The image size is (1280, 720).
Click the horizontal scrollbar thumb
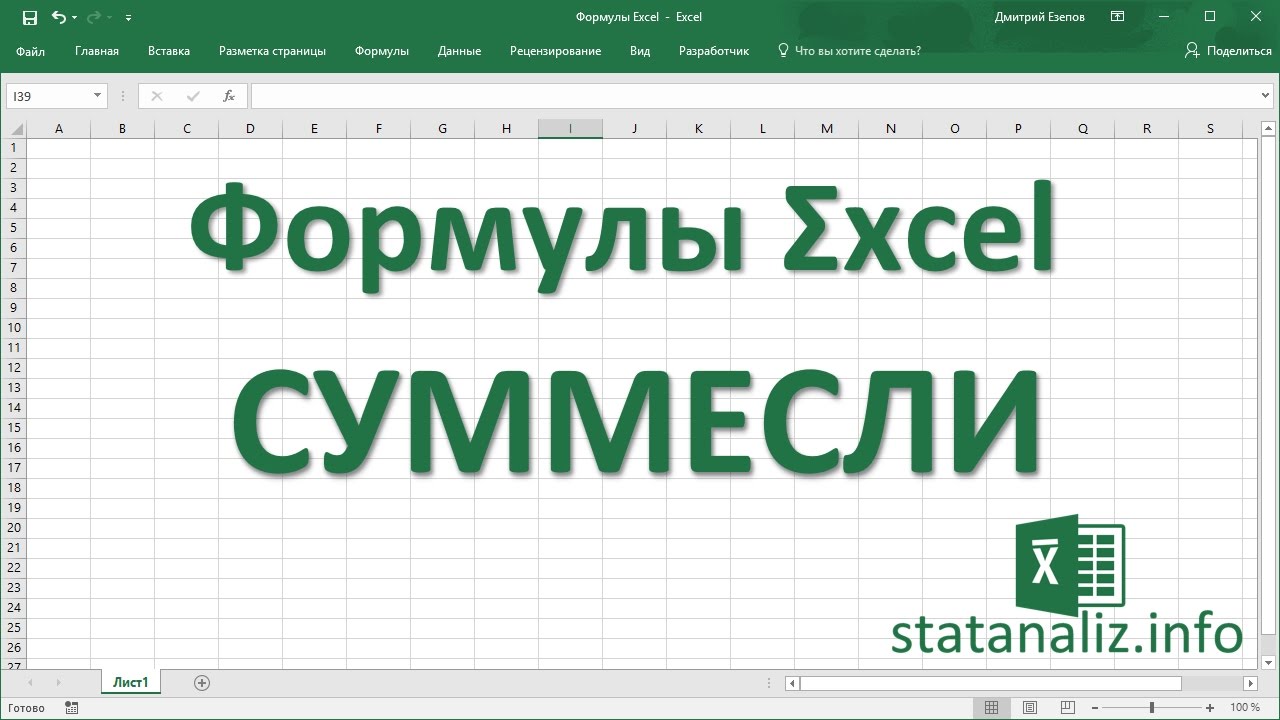click(990, 683)
